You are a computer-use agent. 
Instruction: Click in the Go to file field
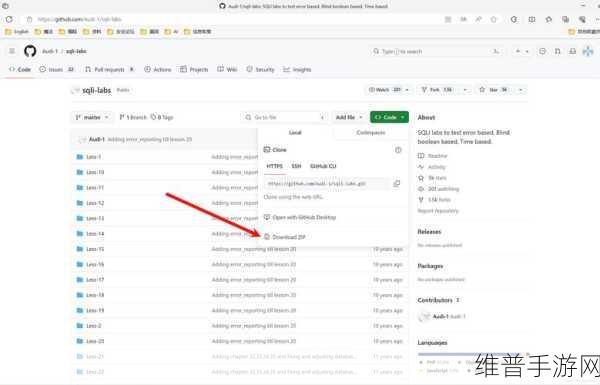point(284,117)
